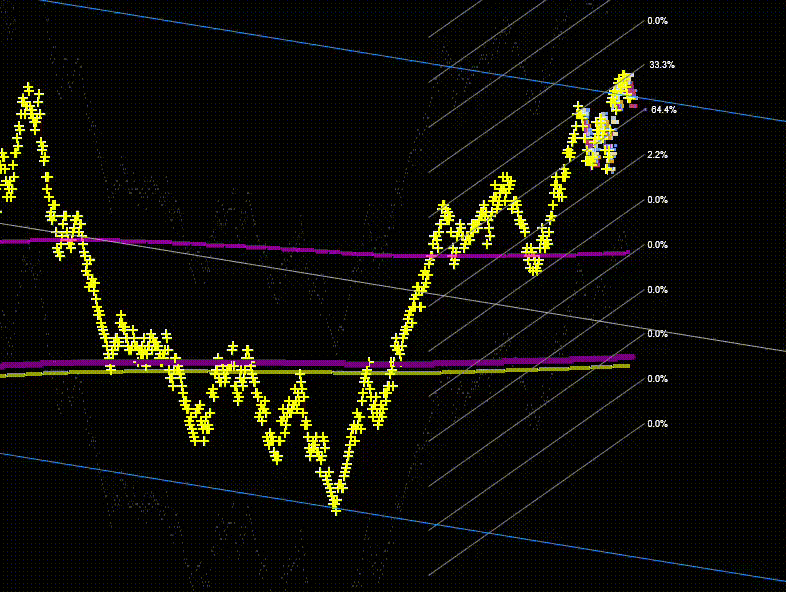Select the 64.4% percentage label
The image size is (786, 592).
tap(663, 110)
